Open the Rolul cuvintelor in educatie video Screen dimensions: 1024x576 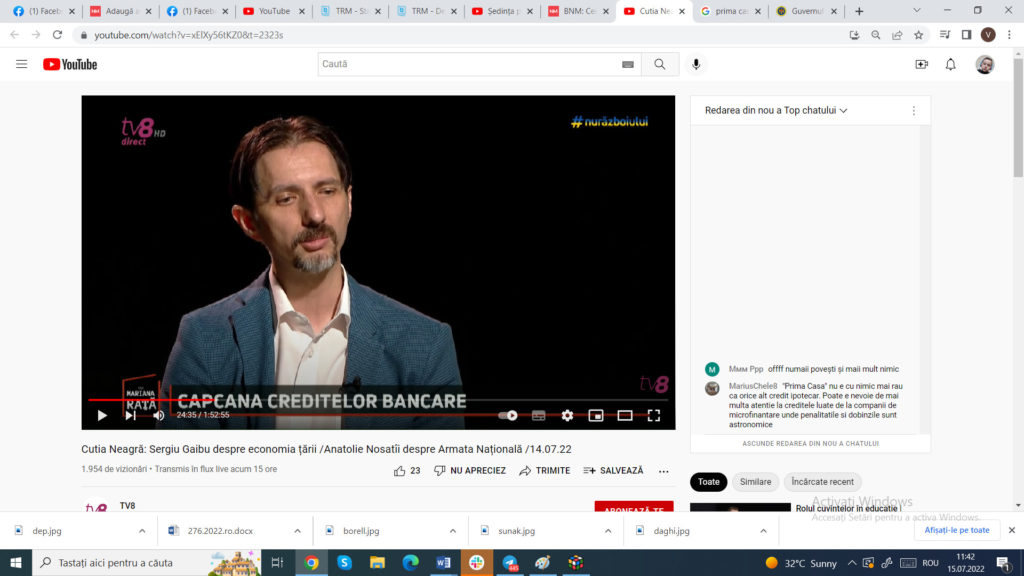[x=848, y=508]
